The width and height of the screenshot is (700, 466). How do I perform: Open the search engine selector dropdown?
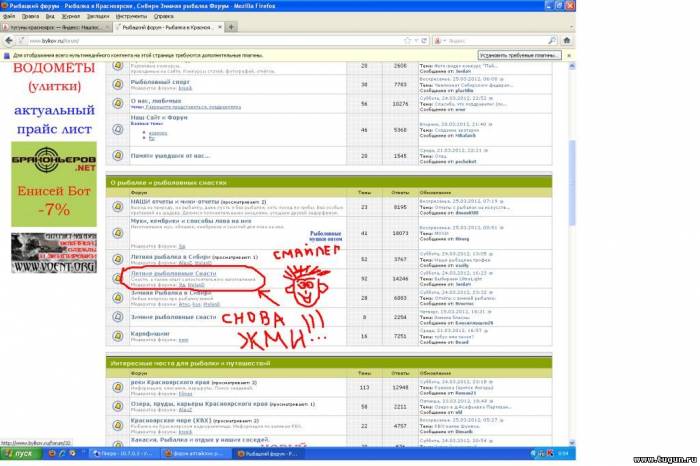[440, 41]
